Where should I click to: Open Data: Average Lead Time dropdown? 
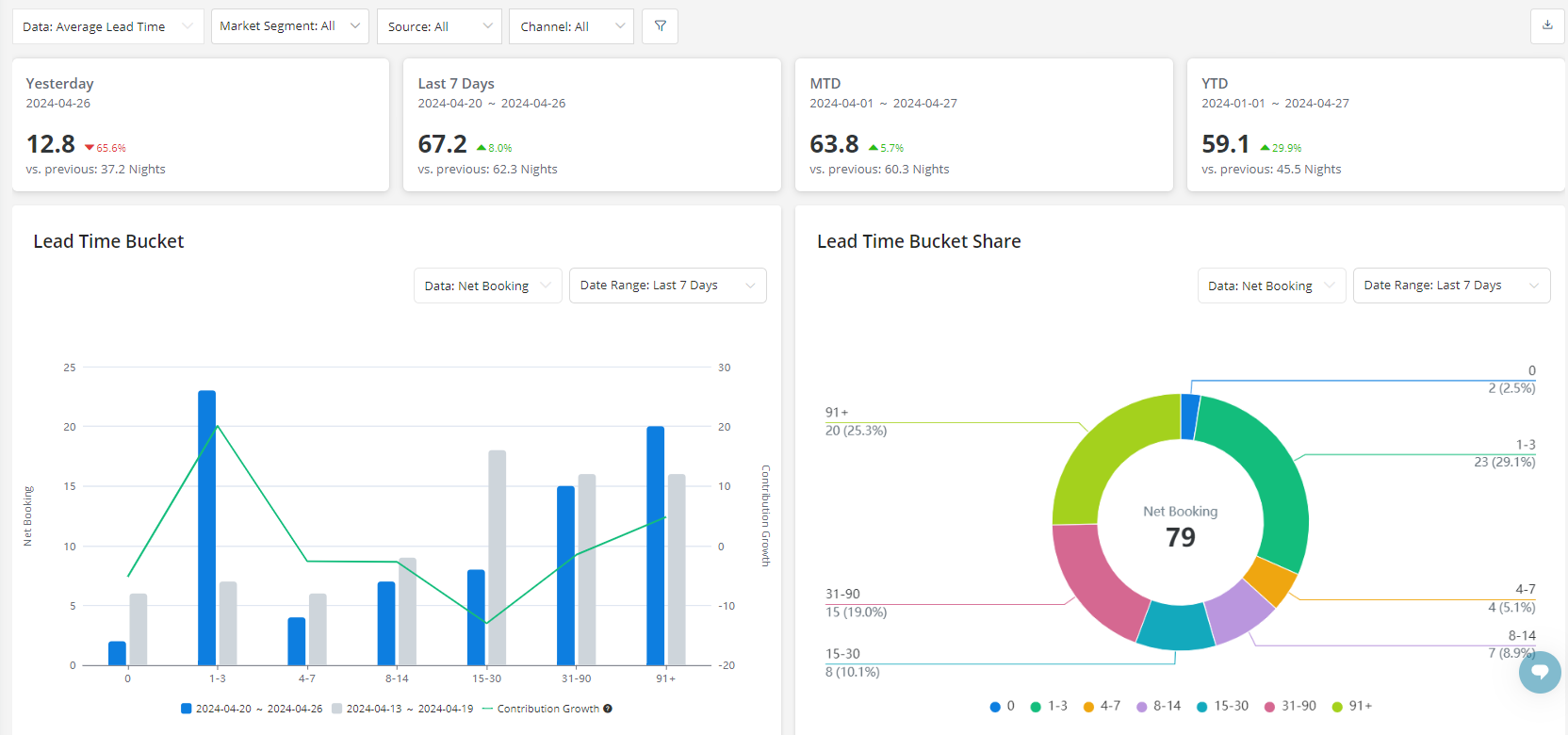108,26
